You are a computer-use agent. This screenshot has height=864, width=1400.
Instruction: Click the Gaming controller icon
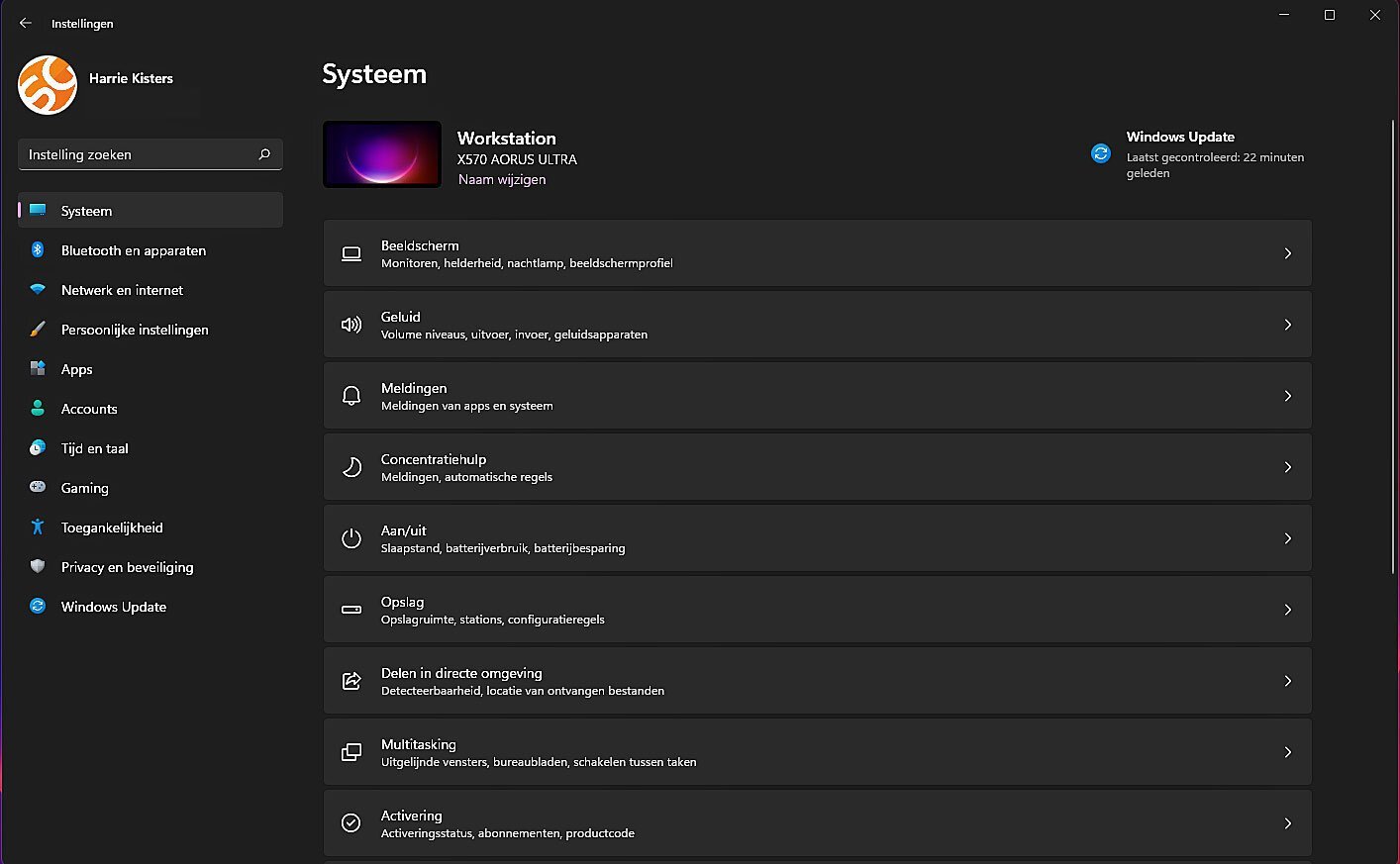click(x=38, y=487)
